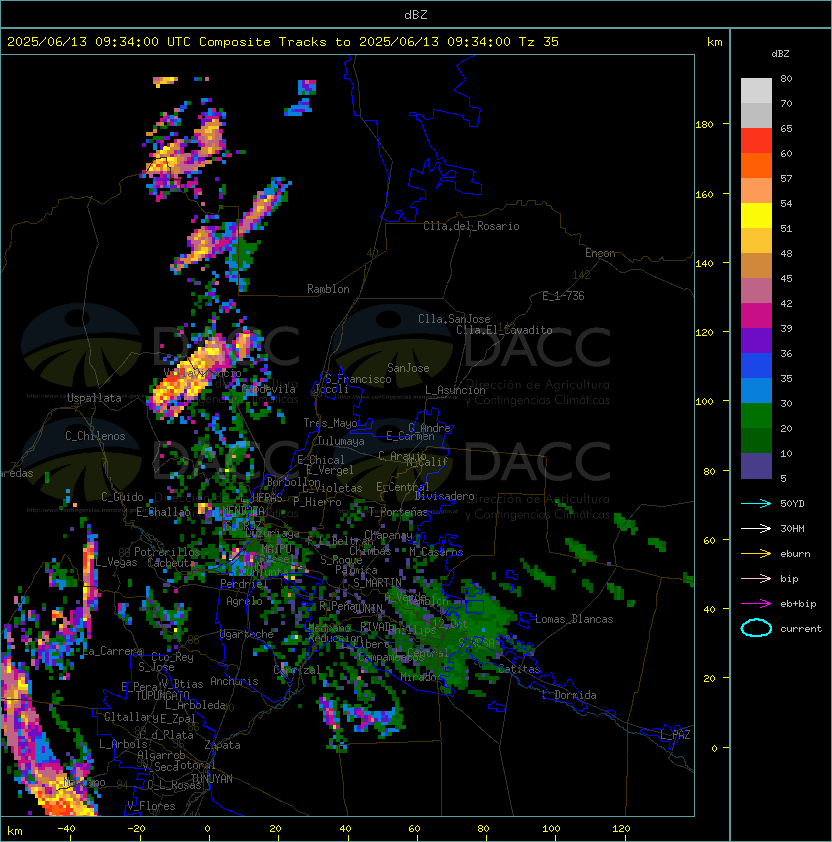Click the yellow eburn arrow icon
Viewport: 832px width, 842px height.
[x=756, y=554]
